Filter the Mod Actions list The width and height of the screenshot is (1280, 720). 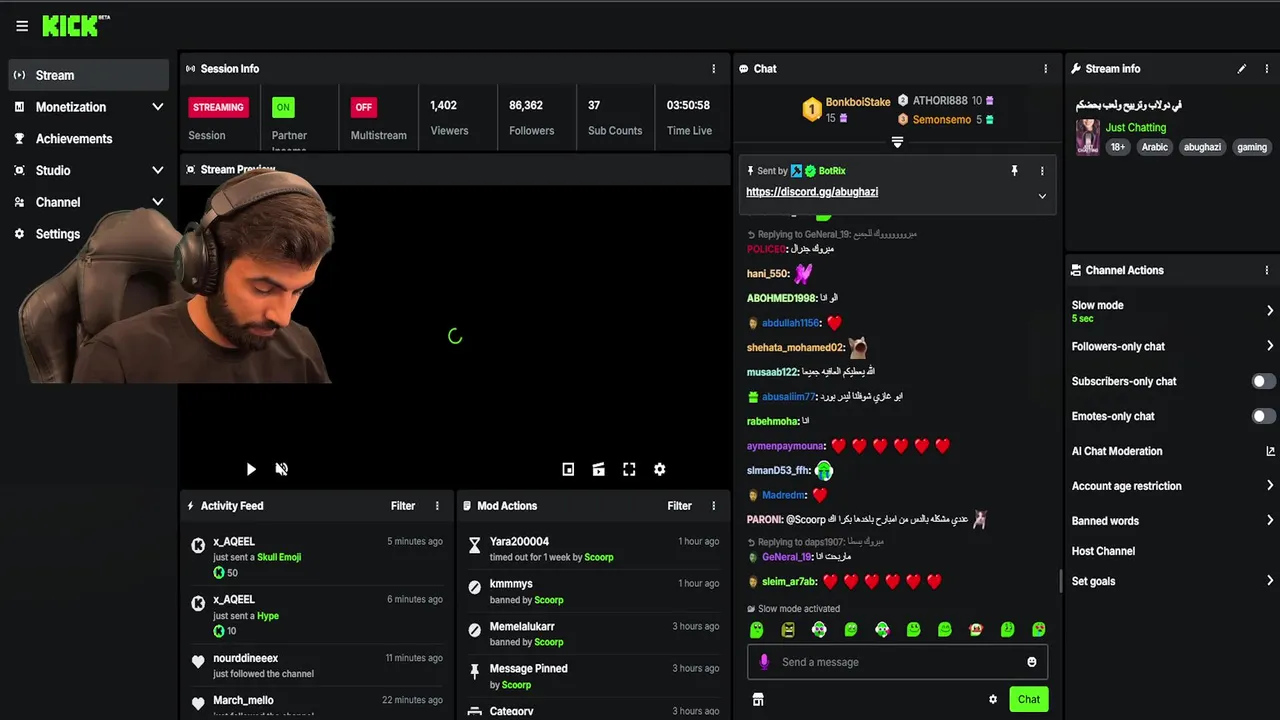pos(680,506)
